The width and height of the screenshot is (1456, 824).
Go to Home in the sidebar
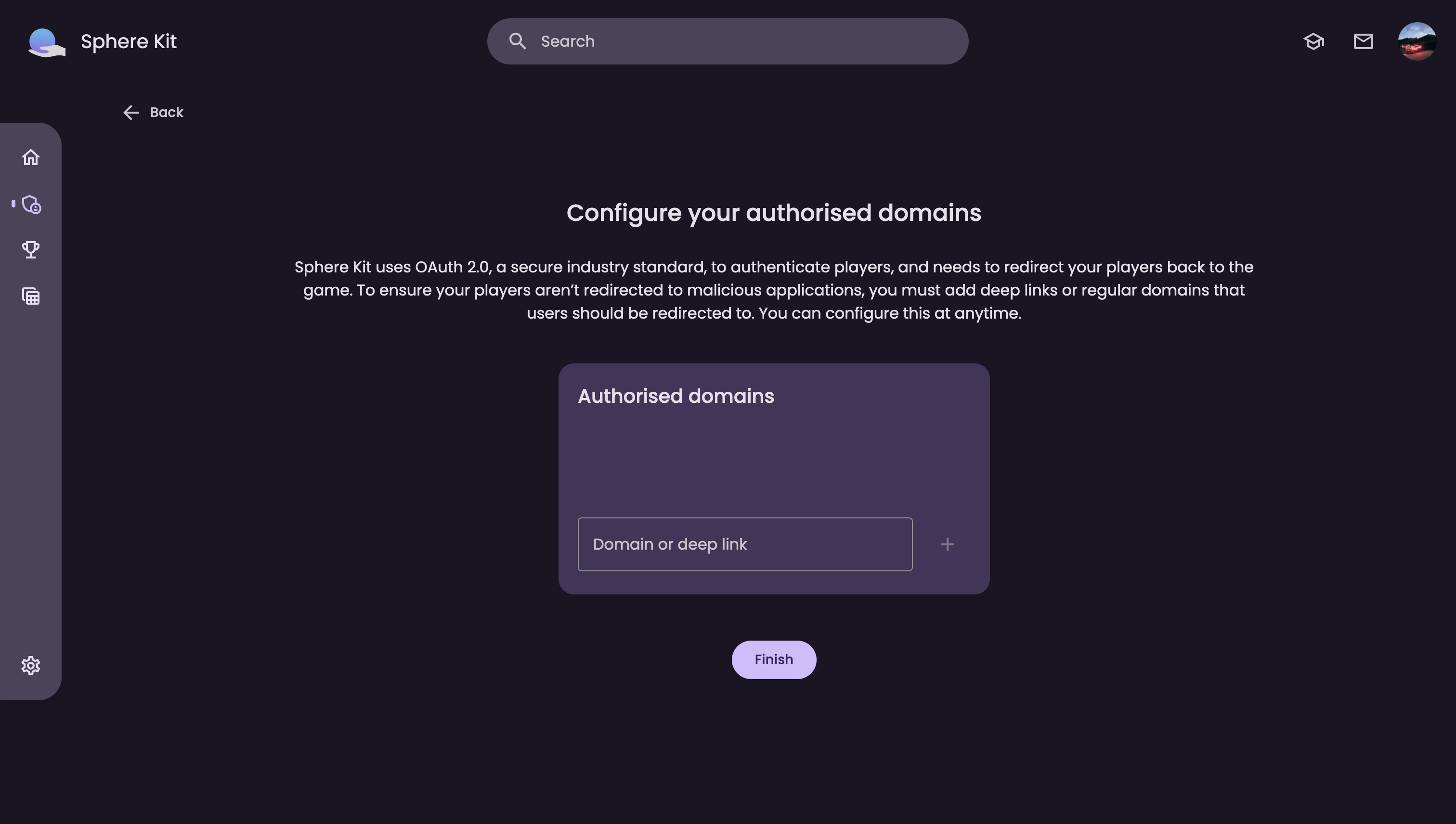coord(30,157)
